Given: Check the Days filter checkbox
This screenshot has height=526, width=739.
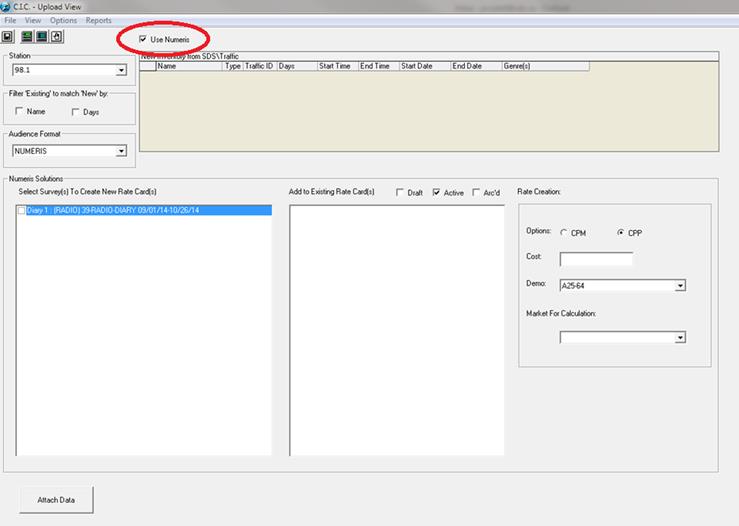Looking at the screenshot, I should [75, 112].
